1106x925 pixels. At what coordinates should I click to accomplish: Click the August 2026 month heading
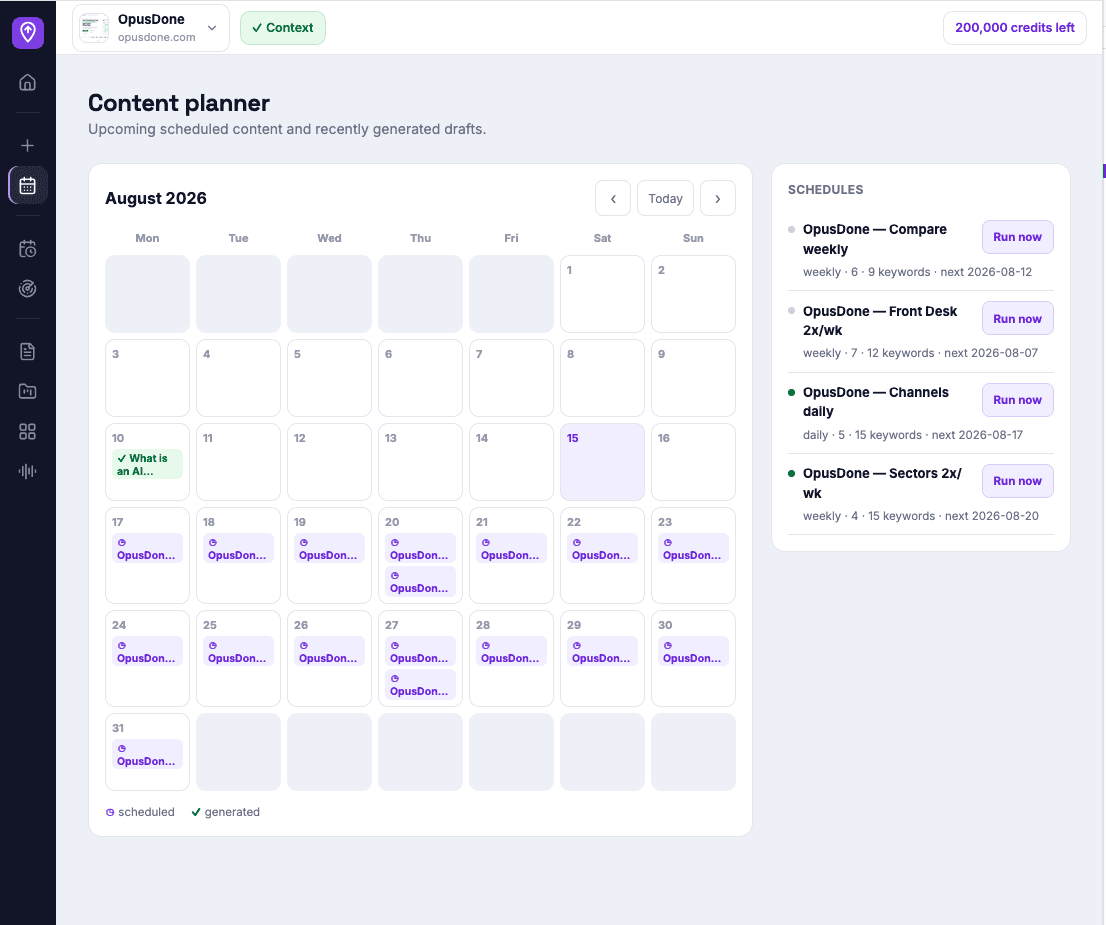click(156, 198)
